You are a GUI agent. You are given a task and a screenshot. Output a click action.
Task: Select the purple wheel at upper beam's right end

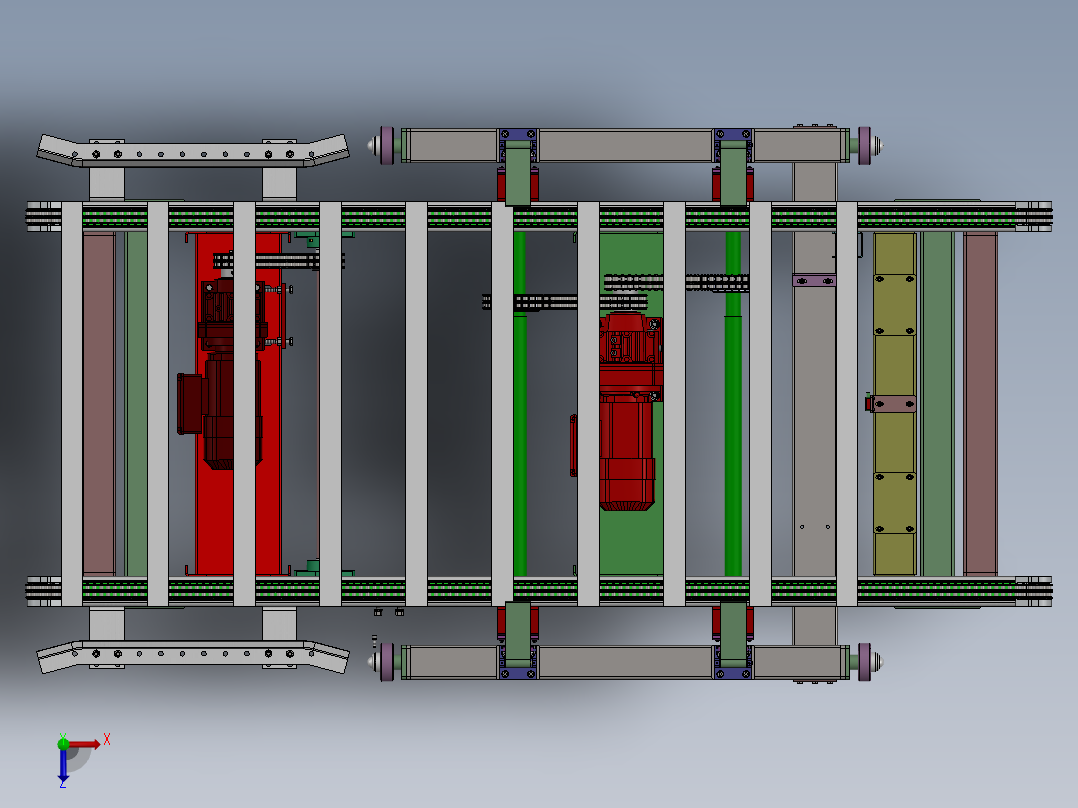(864, 146)
